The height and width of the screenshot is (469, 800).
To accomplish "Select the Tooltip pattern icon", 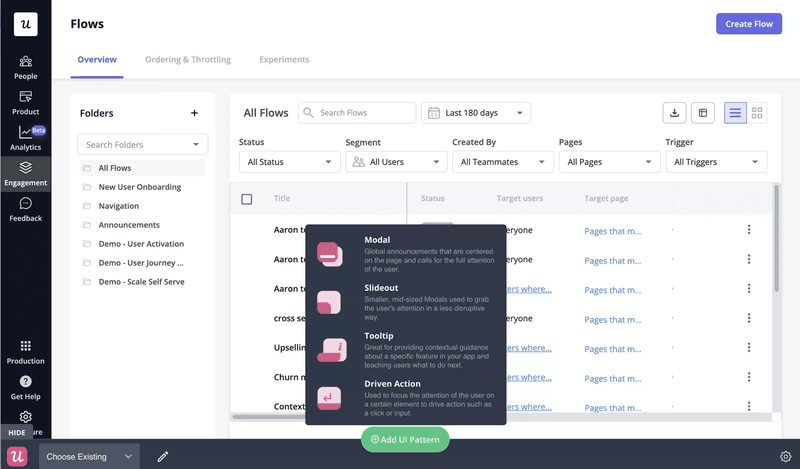I will pyautogui.click(x=332, y=350).
